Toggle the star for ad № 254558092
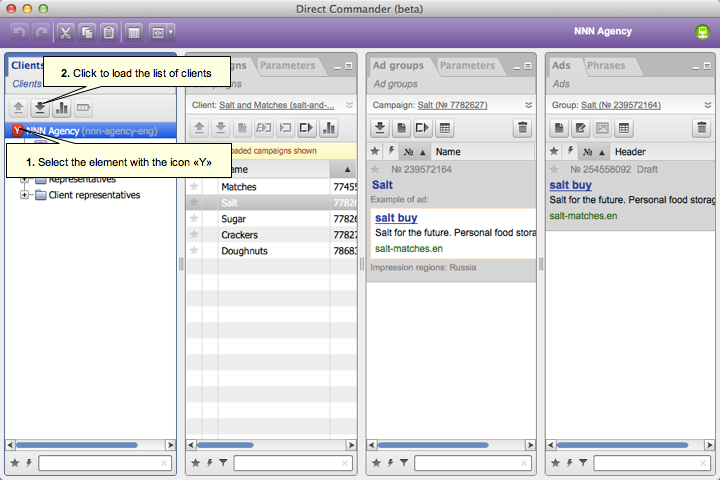 coord(554,169)
